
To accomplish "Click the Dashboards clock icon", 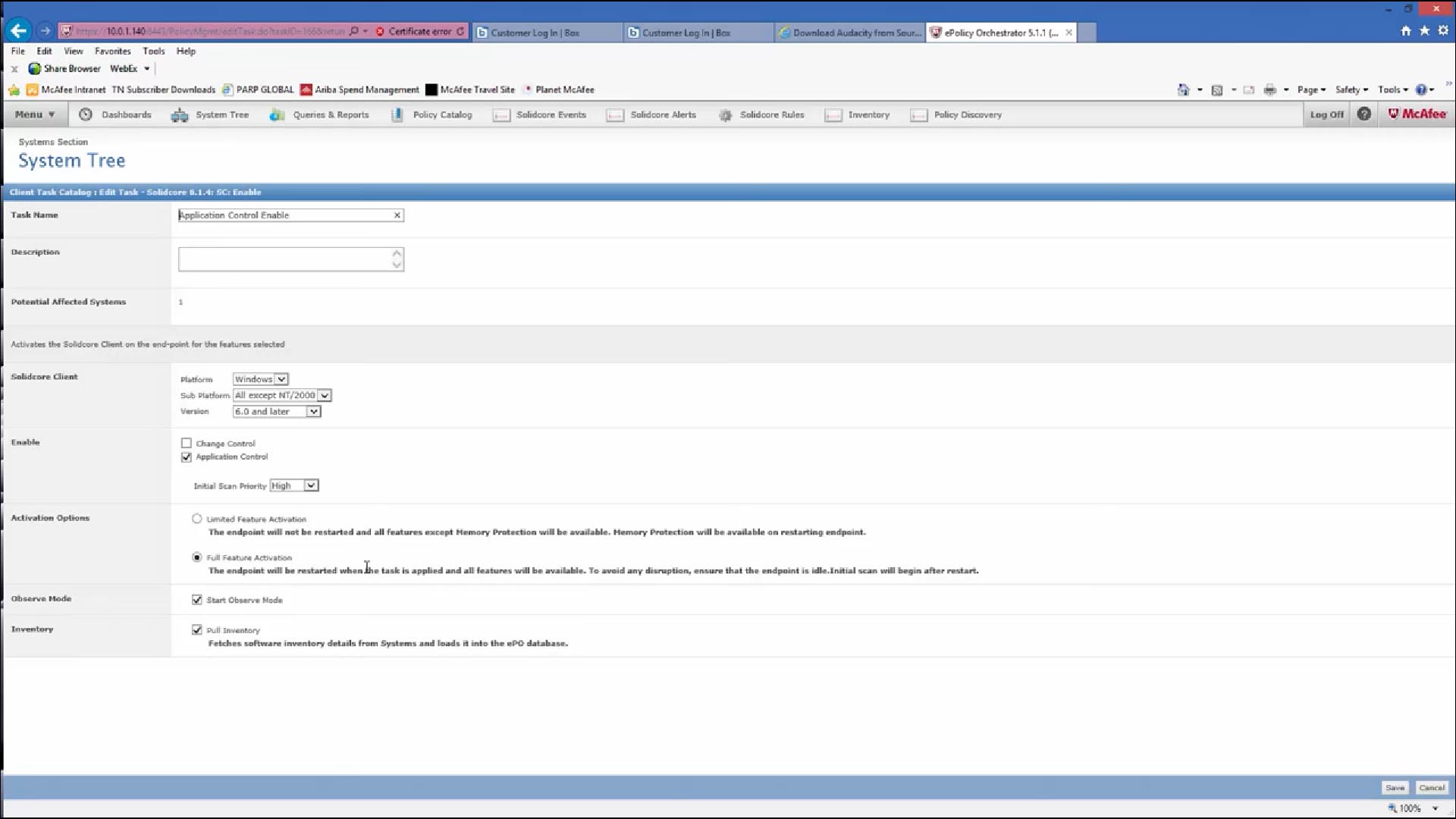I will coord(86,115).
